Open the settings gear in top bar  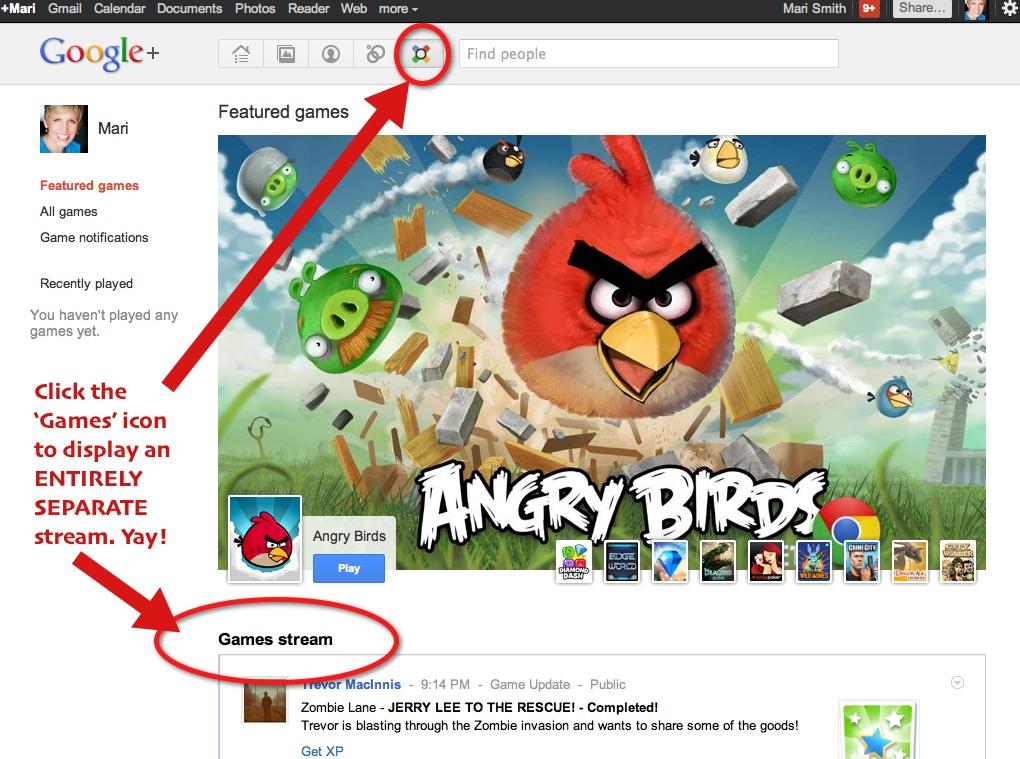coord(1010,8)
